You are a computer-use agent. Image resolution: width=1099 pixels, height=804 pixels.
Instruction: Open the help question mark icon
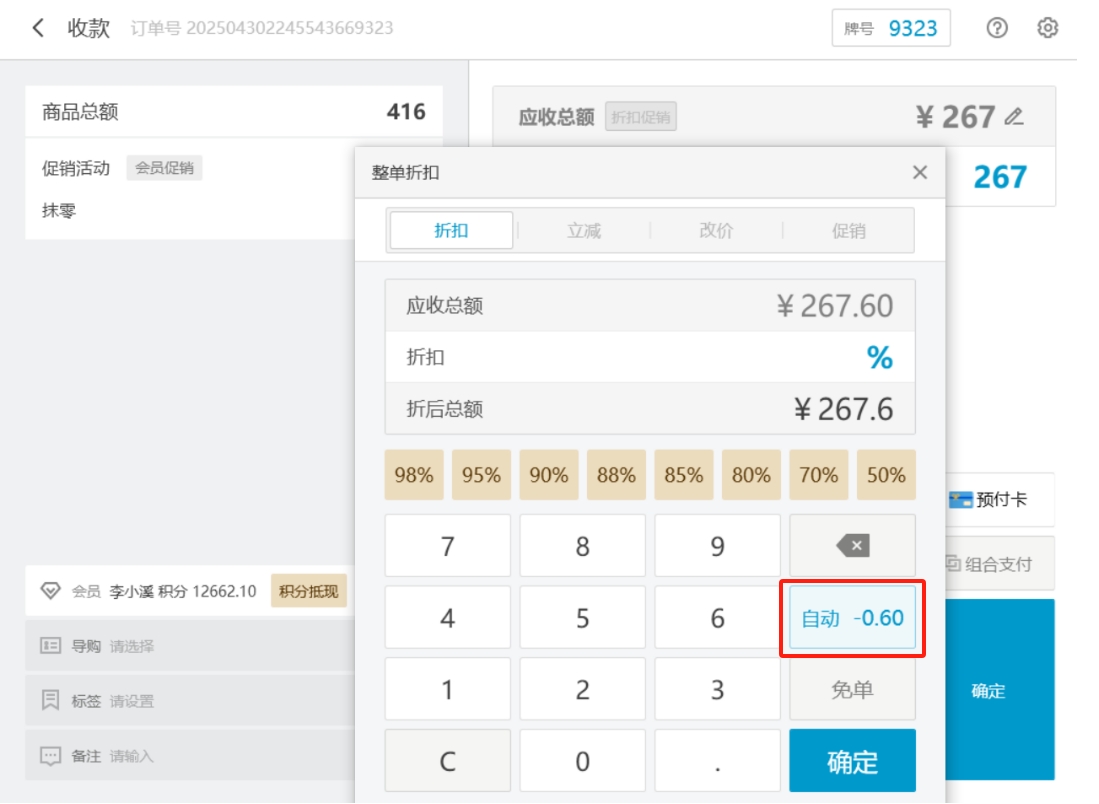point(996,28)
